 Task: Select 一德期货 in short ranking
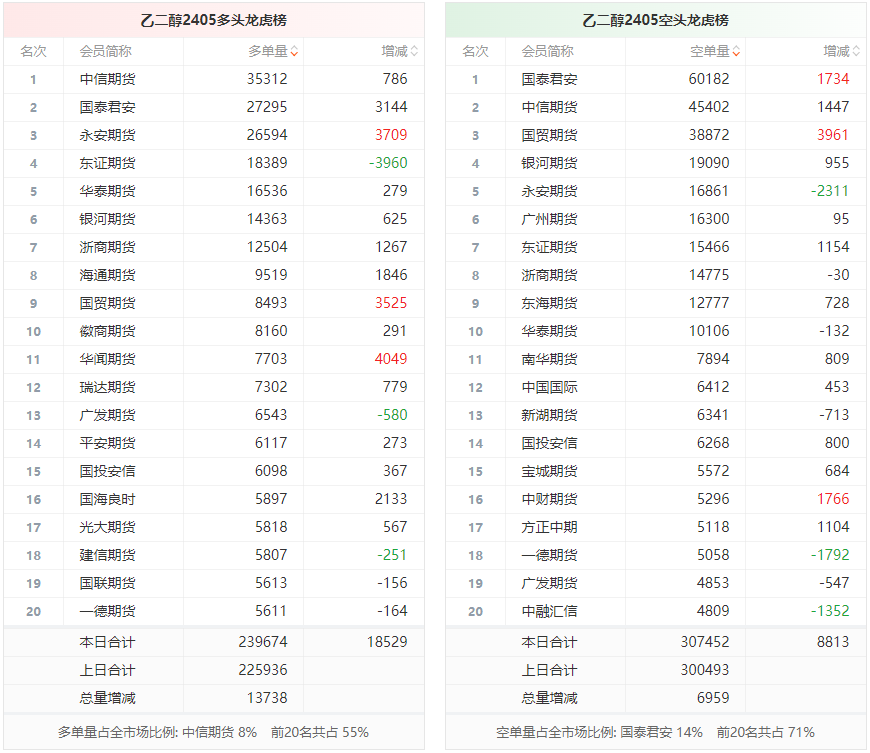coord(549,555)
